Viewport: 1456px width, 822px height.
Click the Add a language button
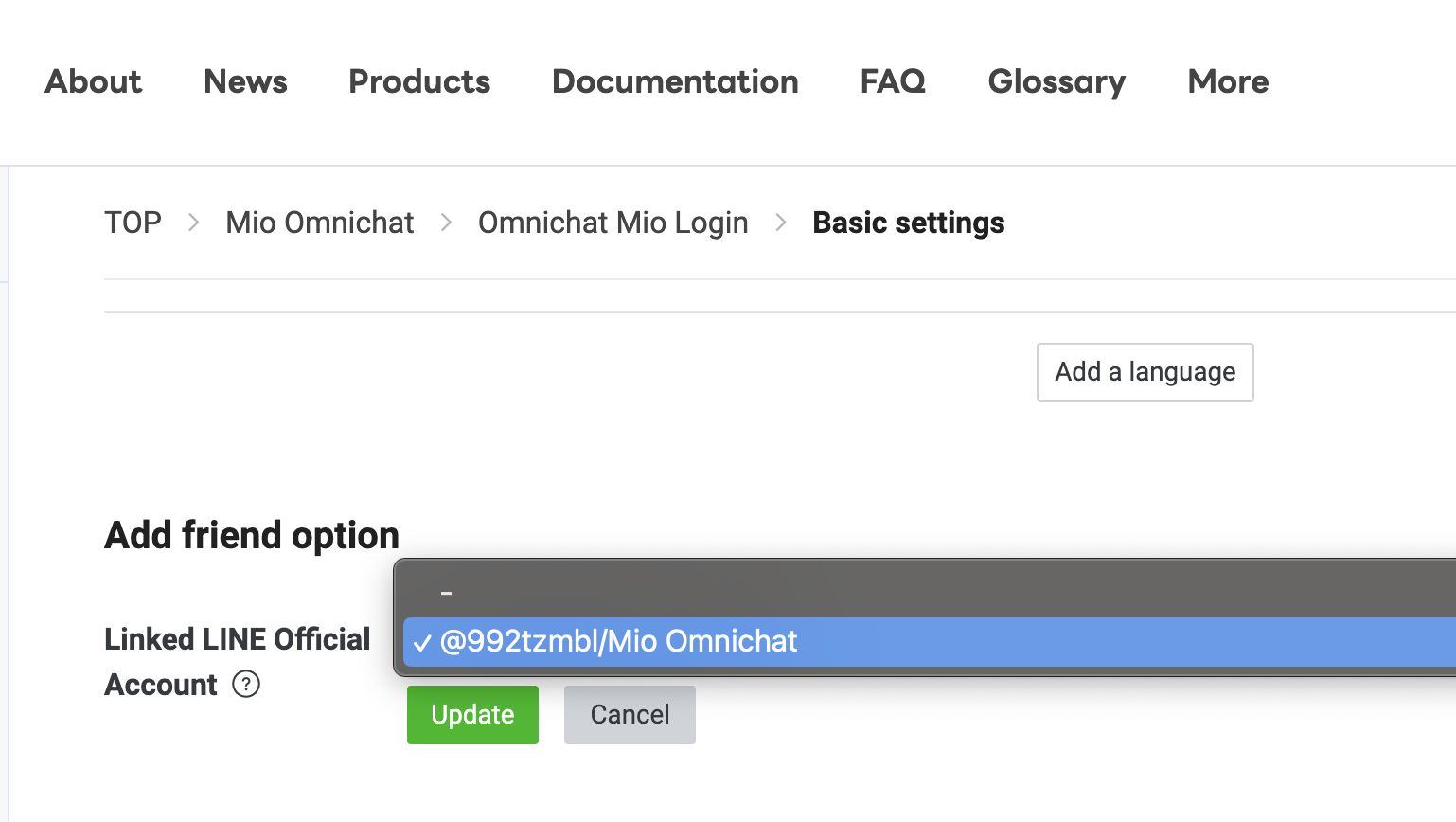[x=1145, y=372]
